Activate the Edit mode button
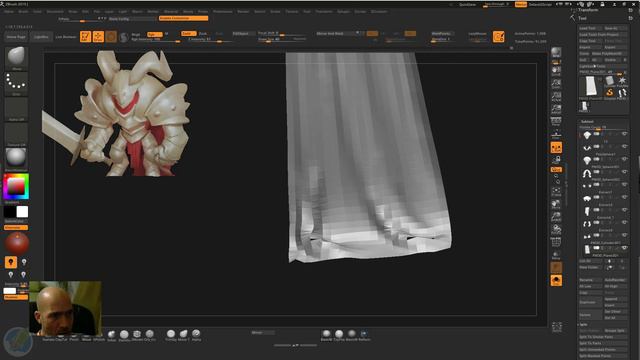Viewport: 640px width, 360px height. click(x=85, y=37)
